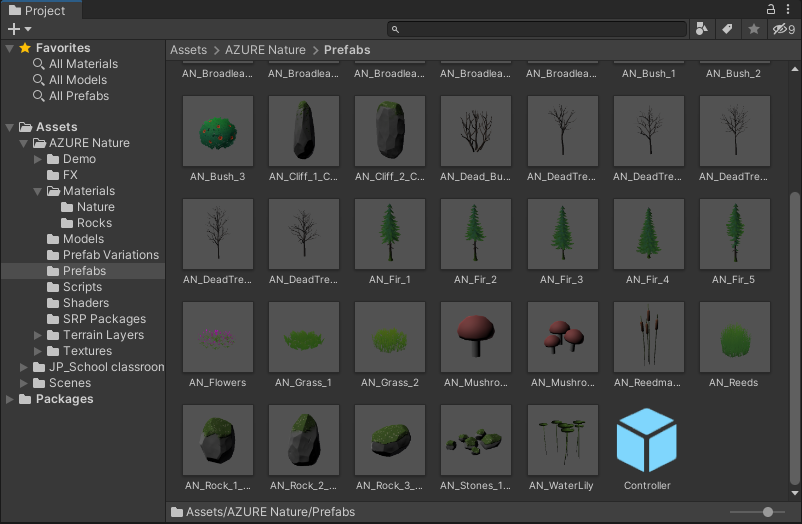Select the AN_Rock_2_... prefab thumbnail
The height and width of the screenshot is (524, 802).
(x=304, y=440)
